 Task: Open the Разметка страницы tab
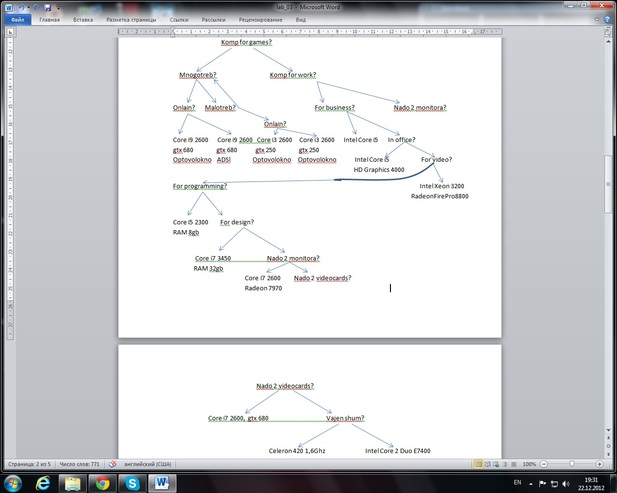tap(131, 20)
